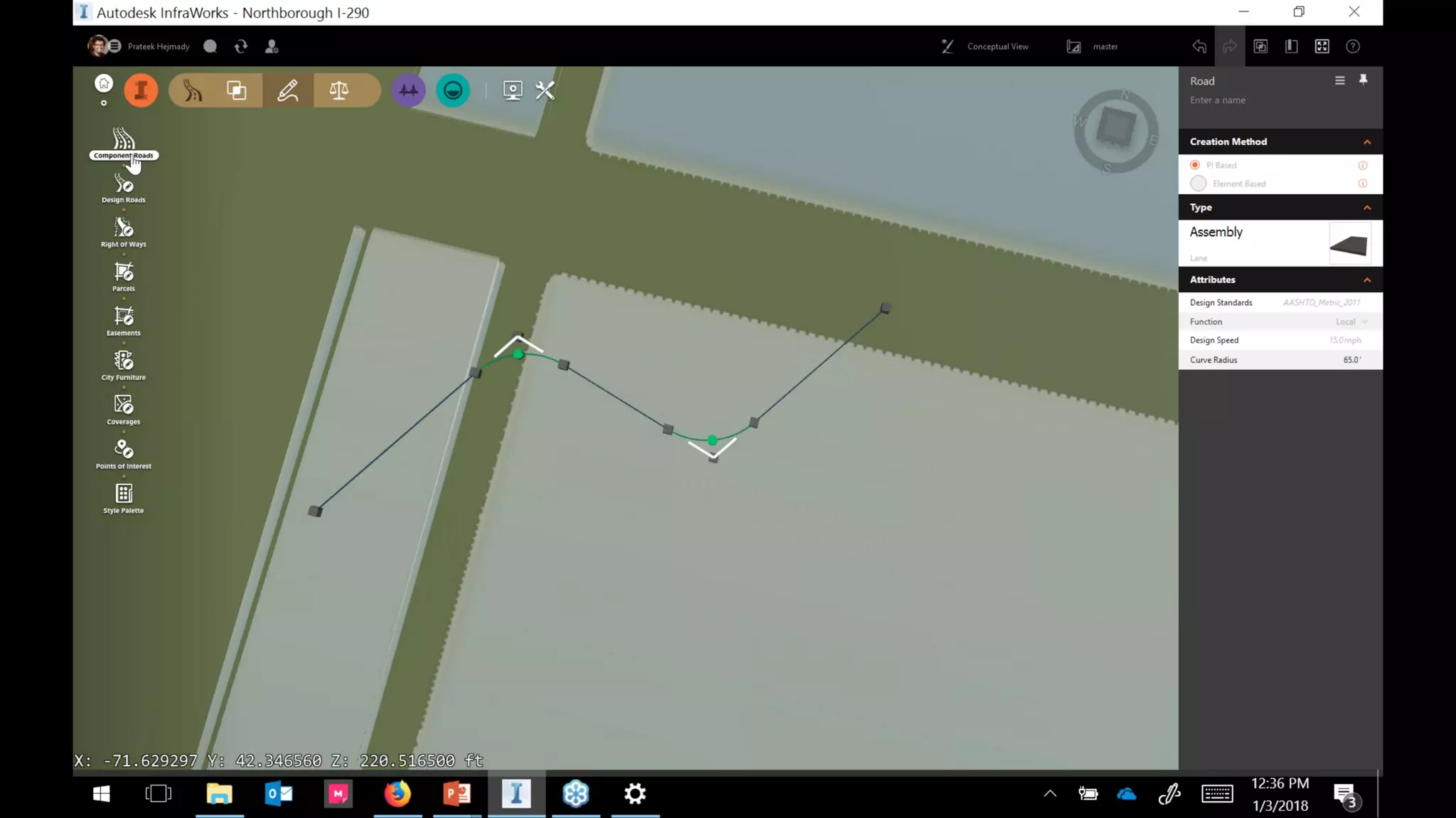
Task: Open the balance scale analysis tool
Action: [x=339, y=90]
